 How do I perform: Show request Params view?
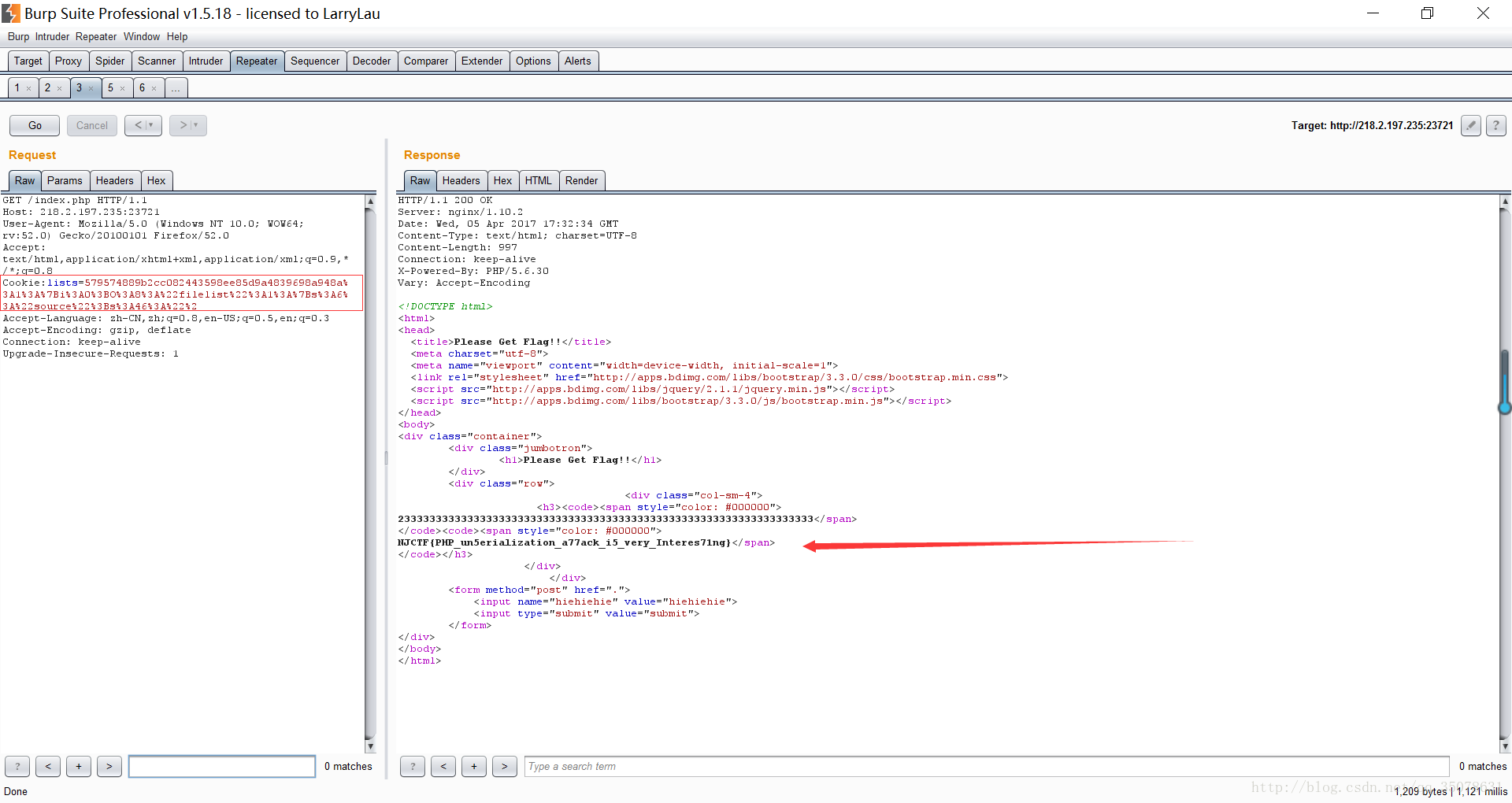(65, 180)
